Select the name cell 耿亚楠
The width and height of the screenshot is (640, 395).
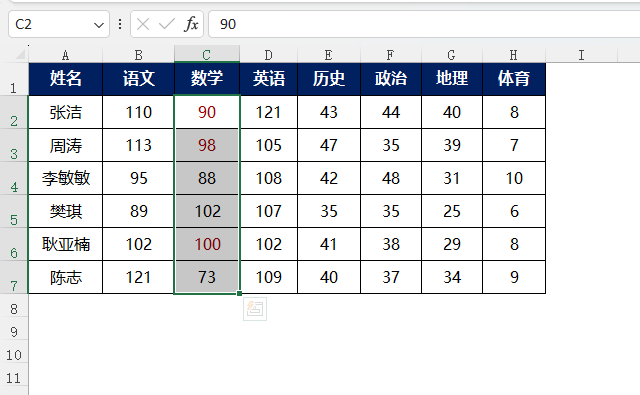(65, 244)
